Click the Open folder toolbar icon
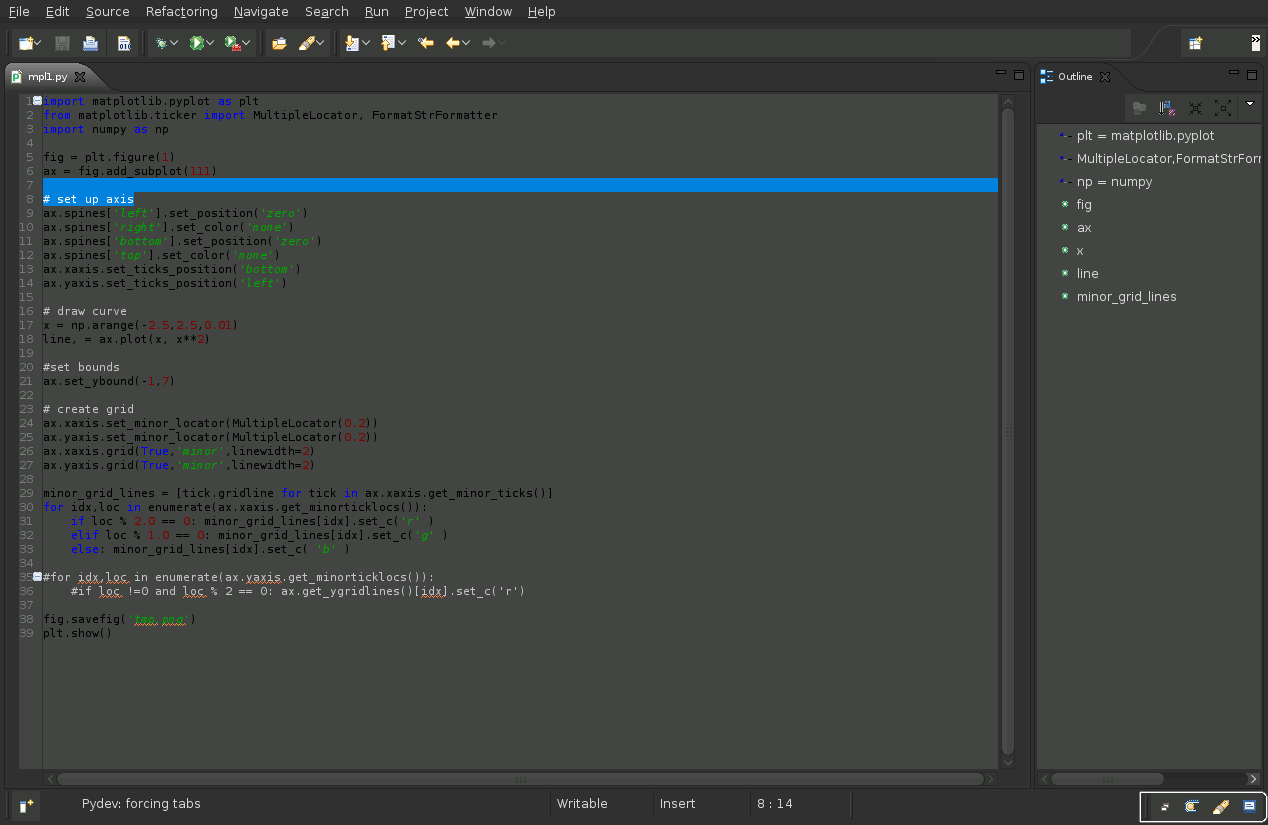Screen dimensions: 1268x825 [x=279, y=43]
